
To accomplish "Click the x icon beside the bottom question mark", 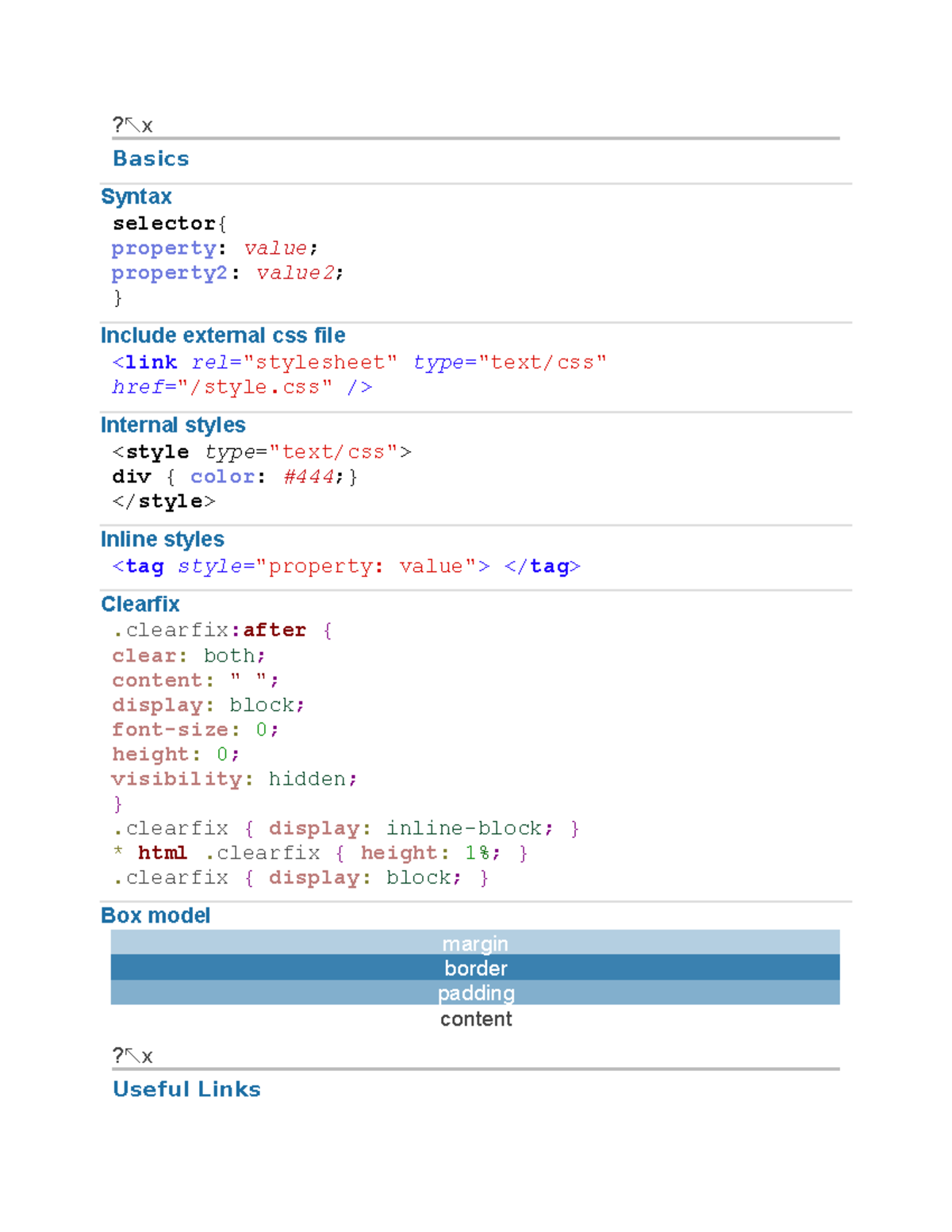I will point(148,1056).
